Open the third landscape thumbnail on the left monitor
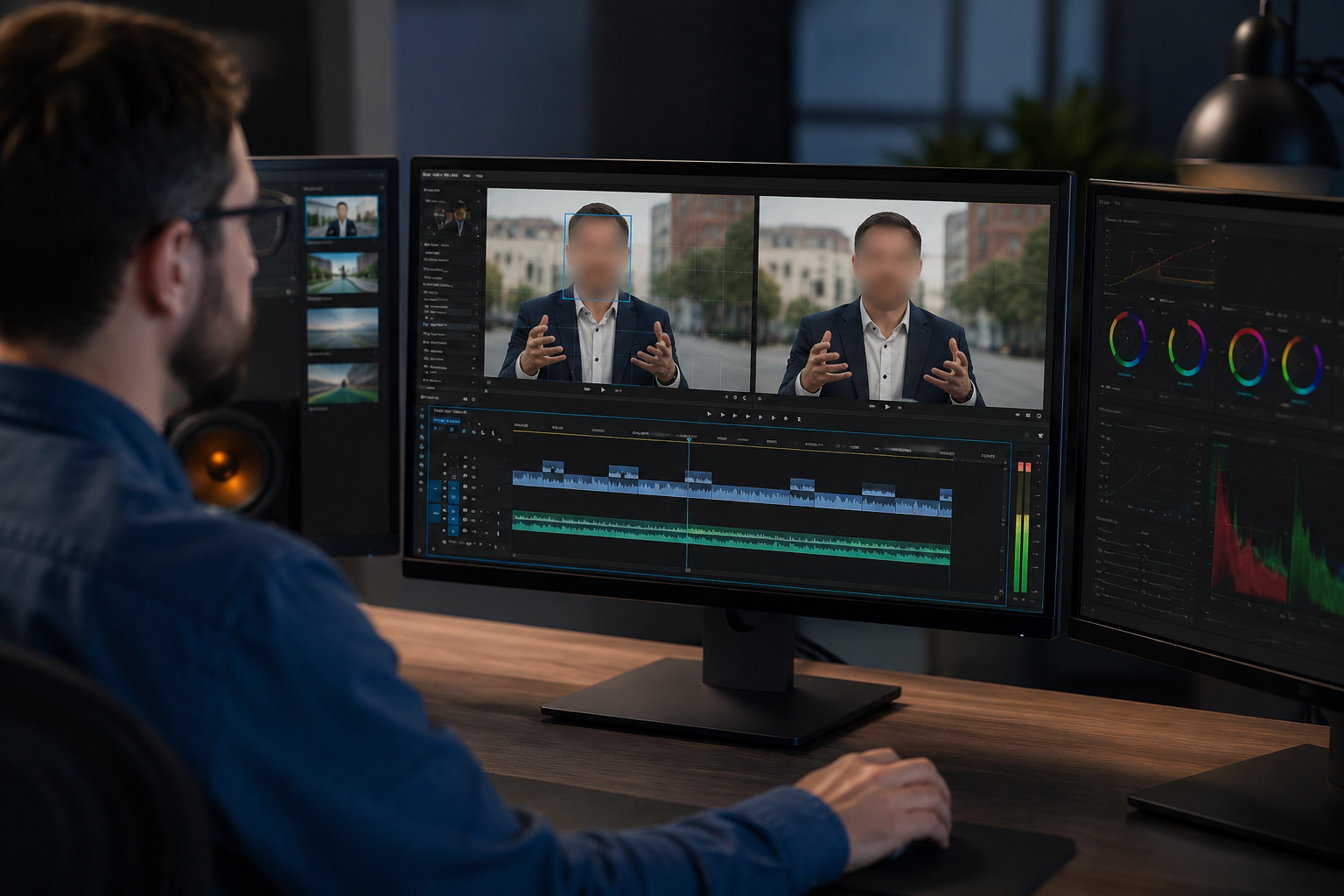 point(342,329)
